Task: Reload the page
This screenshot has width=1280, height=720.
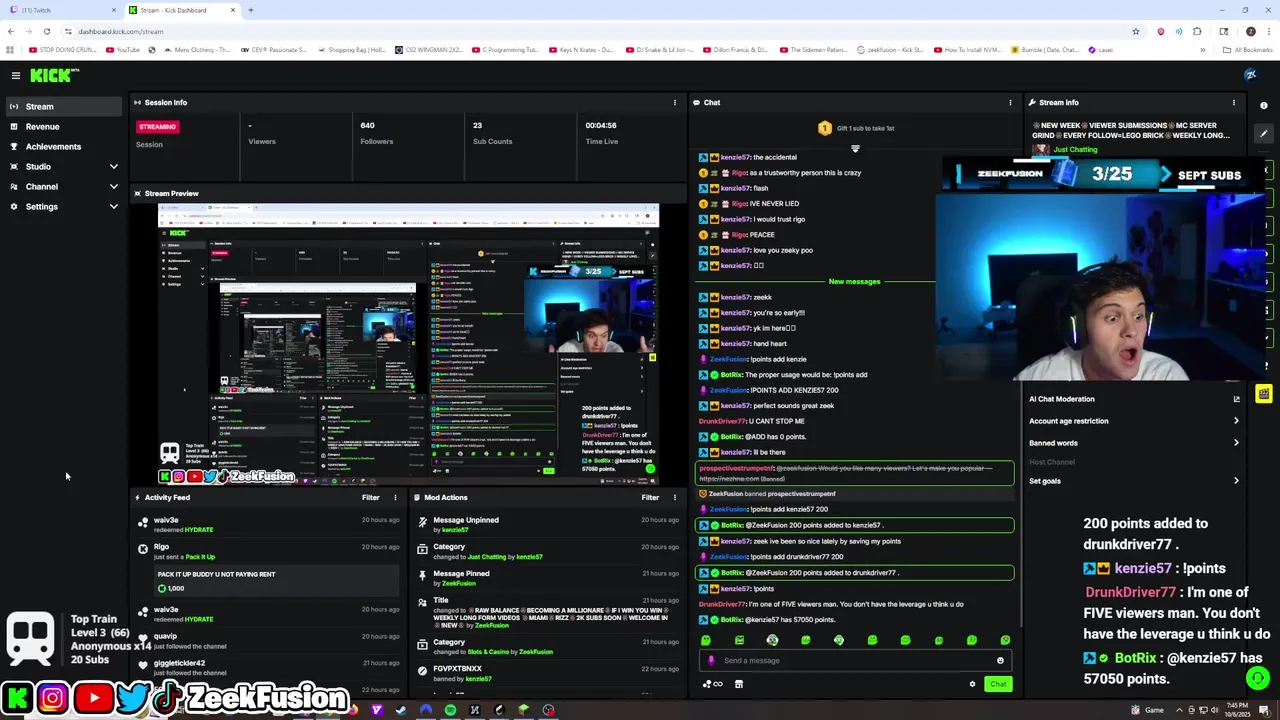Action: [46, 31]
